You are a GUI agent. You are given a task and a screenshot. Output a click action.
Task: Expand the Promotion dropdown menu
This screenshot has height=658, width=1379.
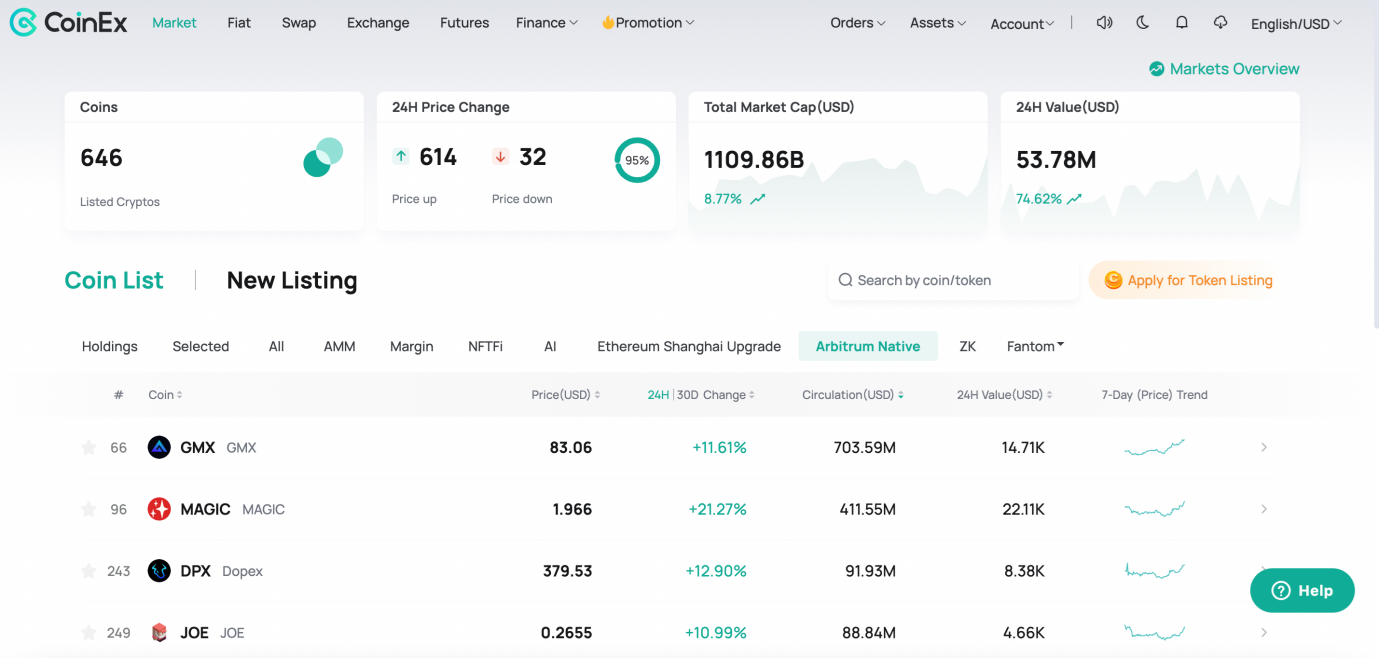[x=647, y=22]
